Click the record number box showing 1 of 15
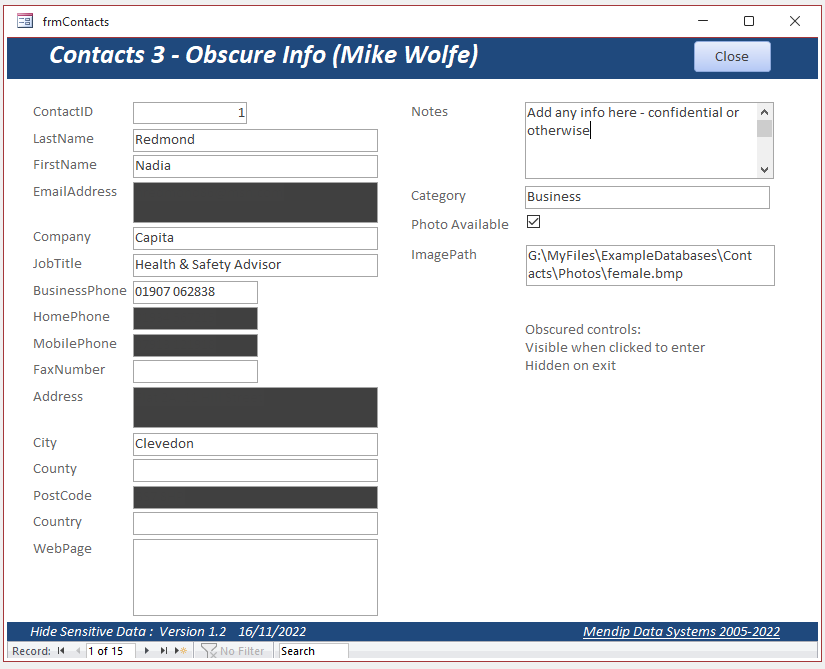 pyautogui.click(x=110, y=651)
